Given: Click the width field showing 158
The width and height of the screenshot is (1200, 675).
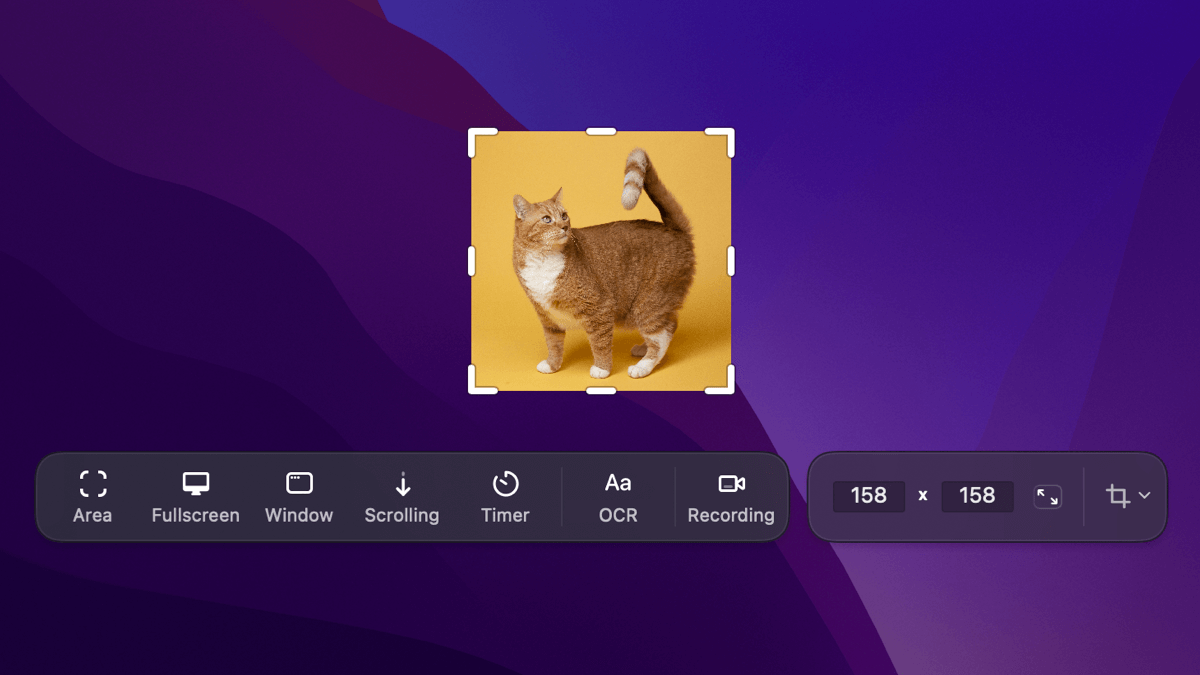Looking at the screenshot, I should click(868, 496).
